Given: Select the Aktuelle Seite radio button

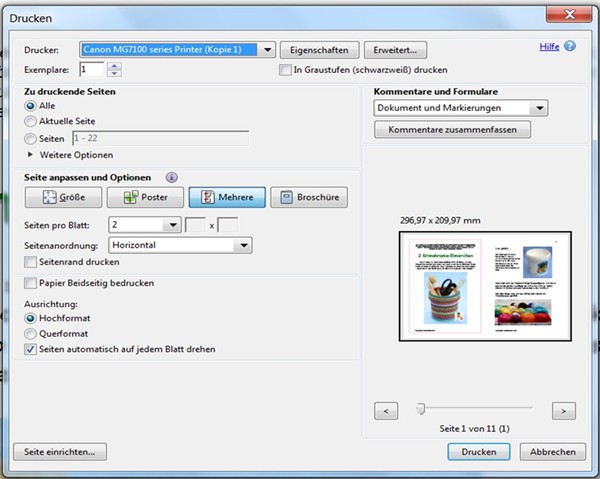Looking at the screenshot, I should click(x=30, y=121).
